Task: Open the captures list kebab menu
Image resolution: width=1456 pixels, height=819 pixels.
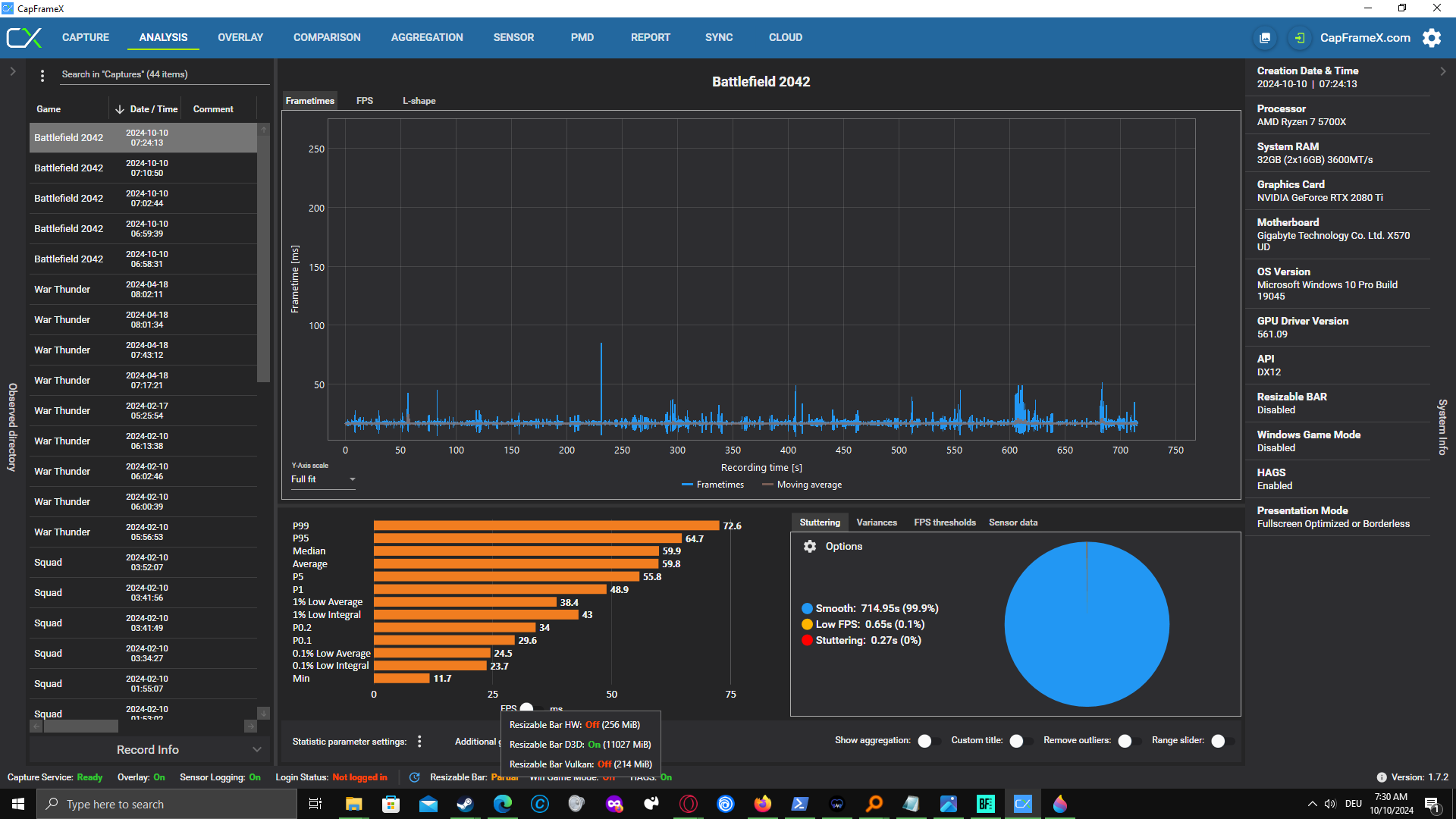Action: tap(42, 75)
